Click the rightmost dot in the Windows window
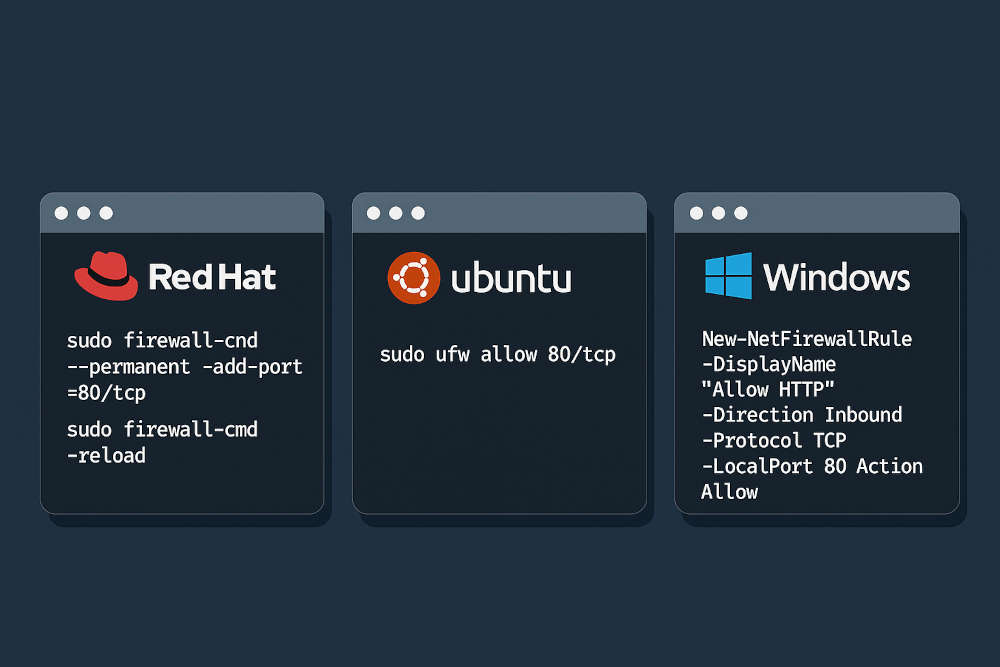 coord(740,213)
